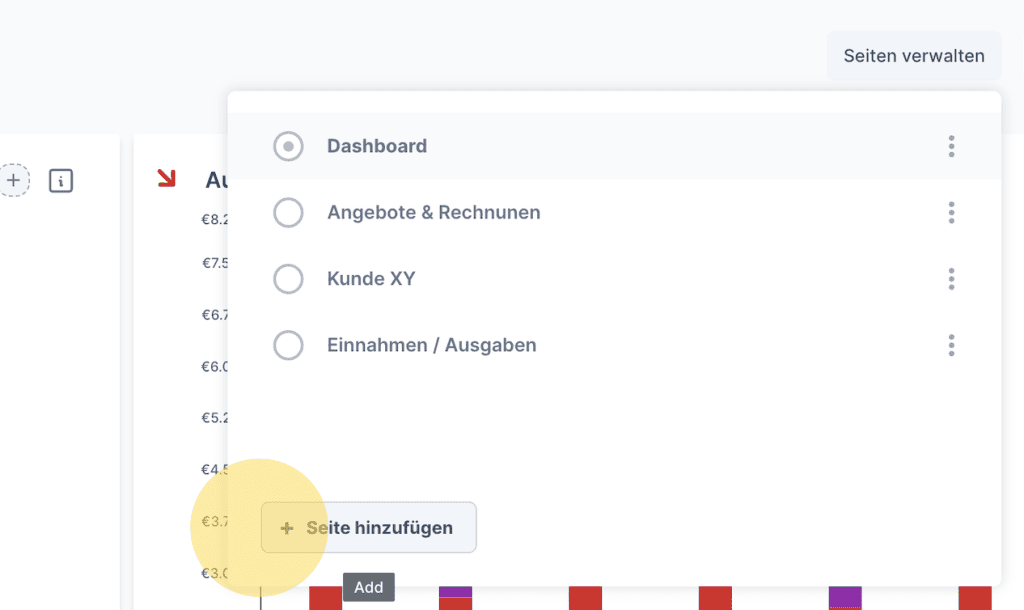Select the Einnahmen / Ausgaben radio button

click(288, 345)
